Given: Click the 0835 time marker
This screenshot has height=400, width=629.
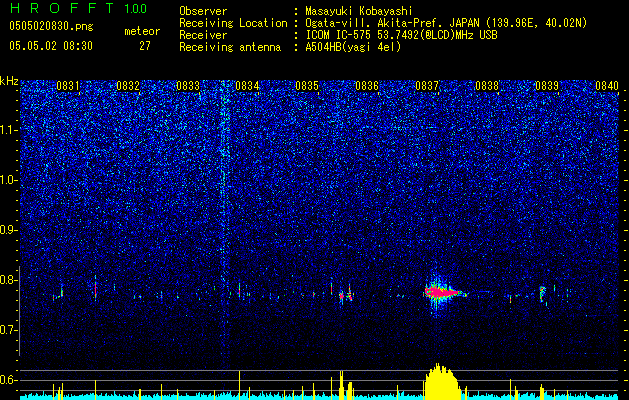Looking at the screenshot, I should pos(307,86).
